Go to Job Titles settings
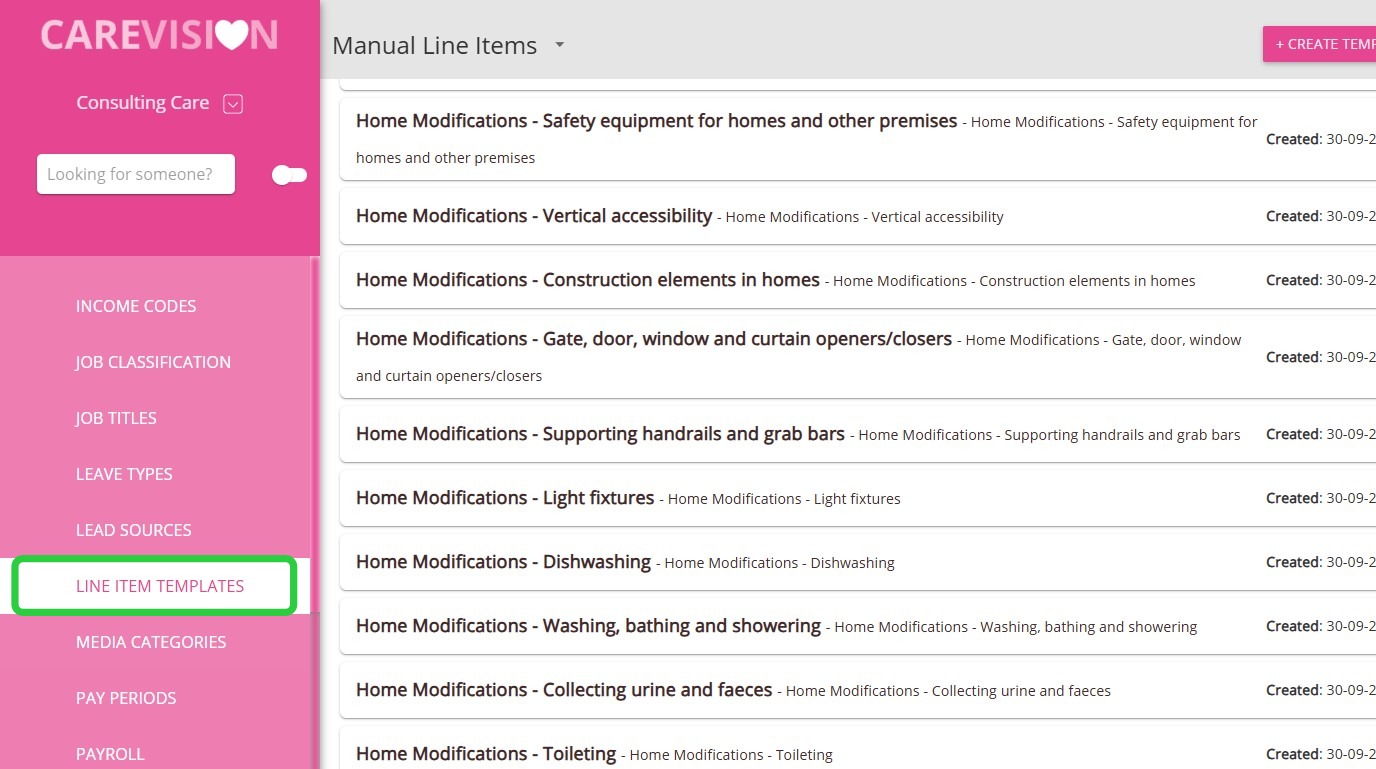Viewport: 1376px width, 769px height. (116, 418)
